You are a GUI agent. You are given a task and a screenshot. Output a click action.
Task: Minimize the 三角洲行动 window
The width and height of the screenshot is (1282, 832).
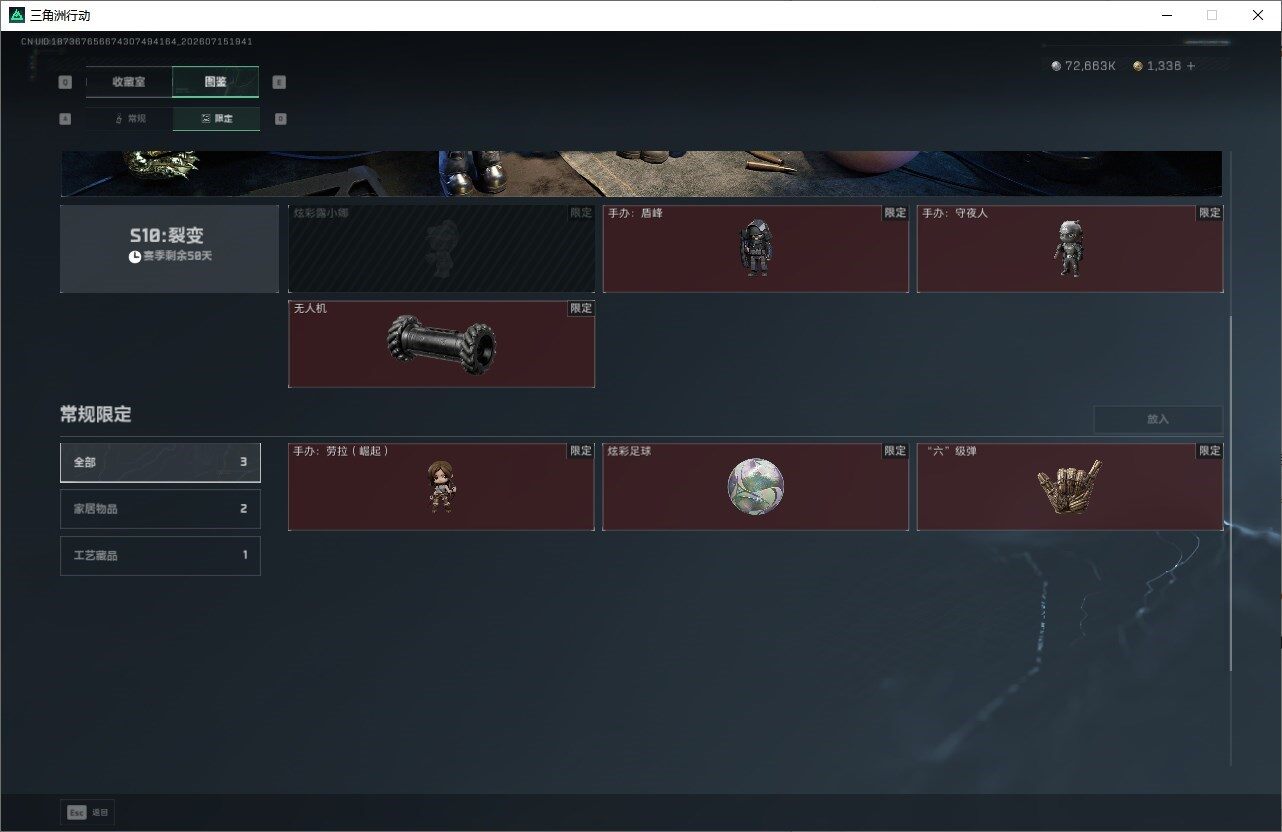1166,15
